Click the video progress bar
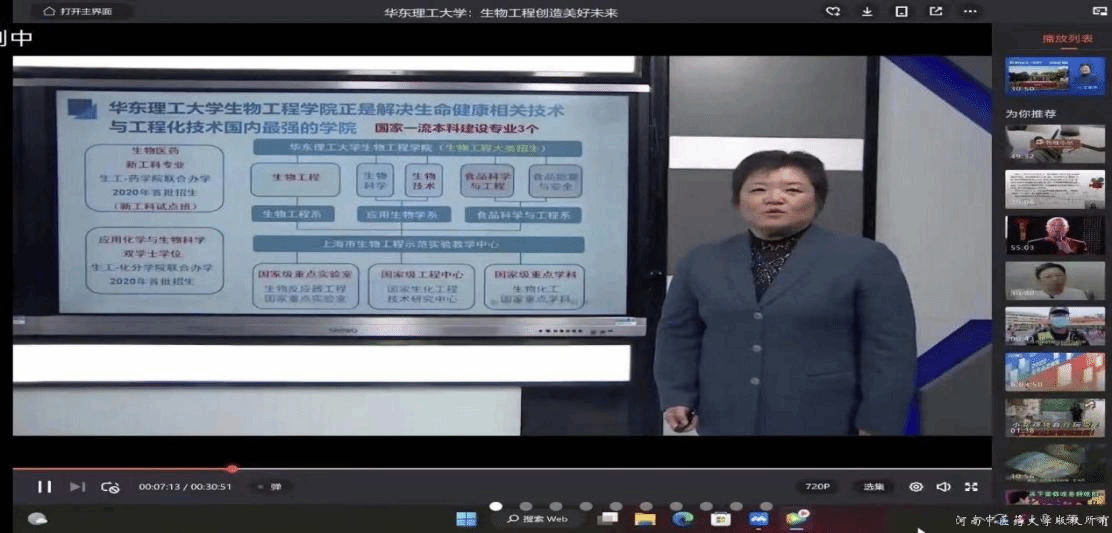1112x533 pixels. coord(500,468)
